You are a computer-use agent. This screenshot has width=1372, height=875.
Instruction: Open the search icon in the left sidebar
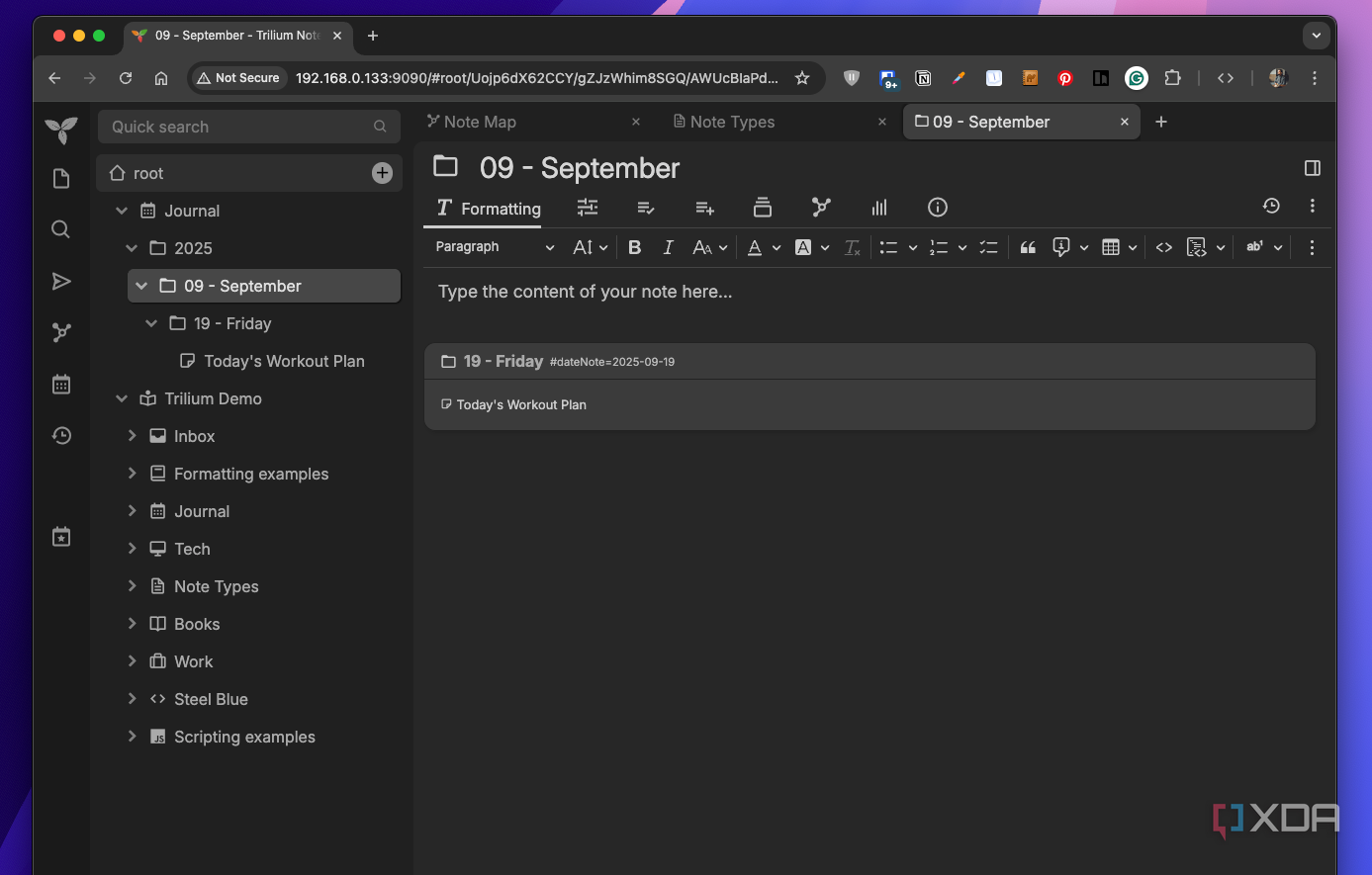61,230
